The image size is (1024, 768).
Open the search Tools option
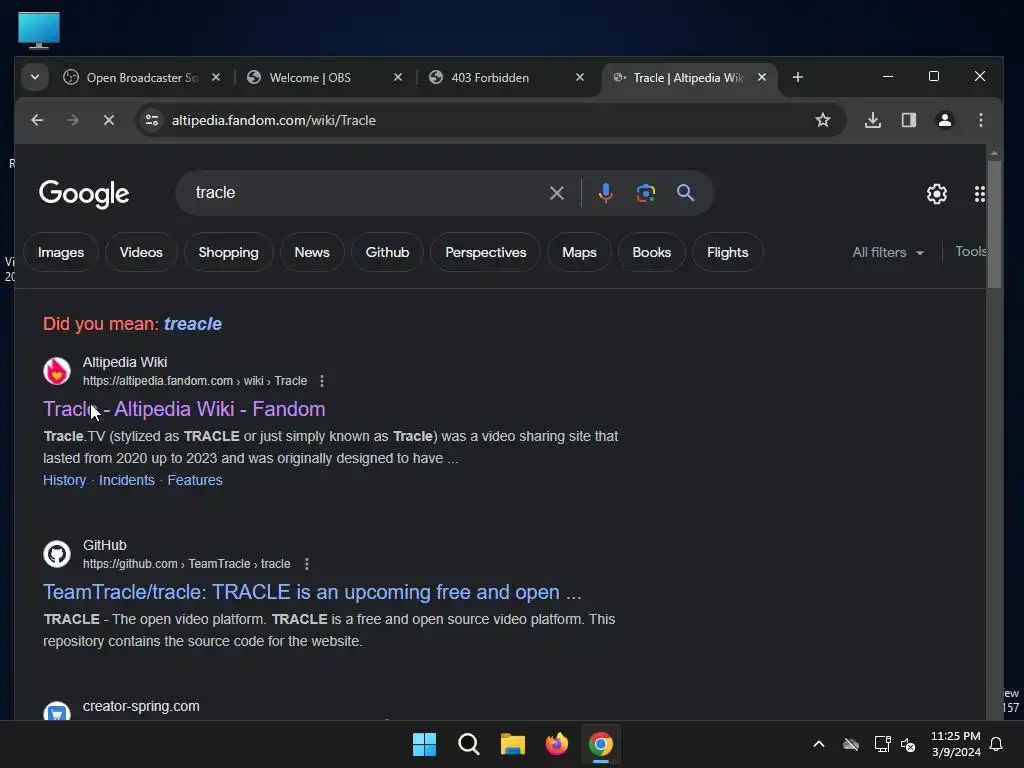(971, 251)
